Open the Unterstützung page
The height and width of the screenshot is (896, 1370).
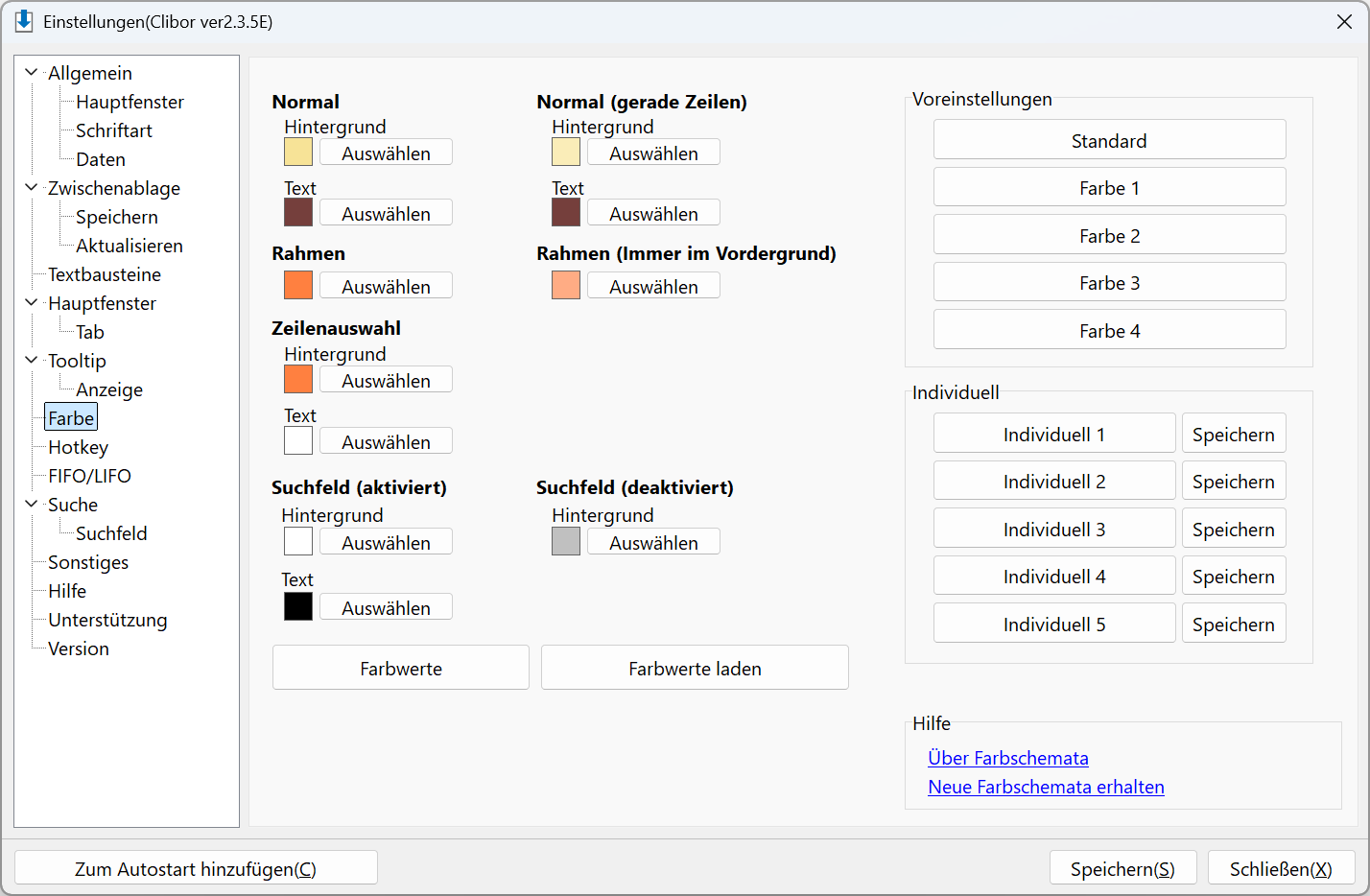(x=107, y=620)
